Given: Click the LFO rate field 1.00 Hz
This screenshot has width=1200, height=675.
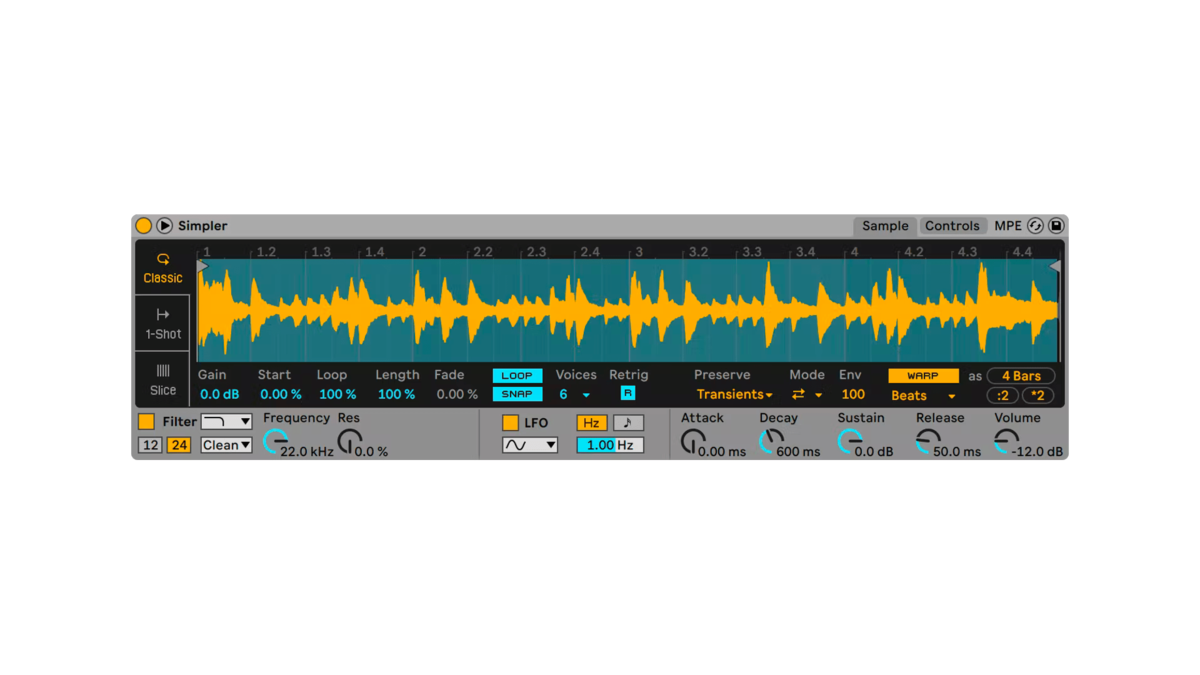Looking at the screenshot, I should [x=610, y=445].
